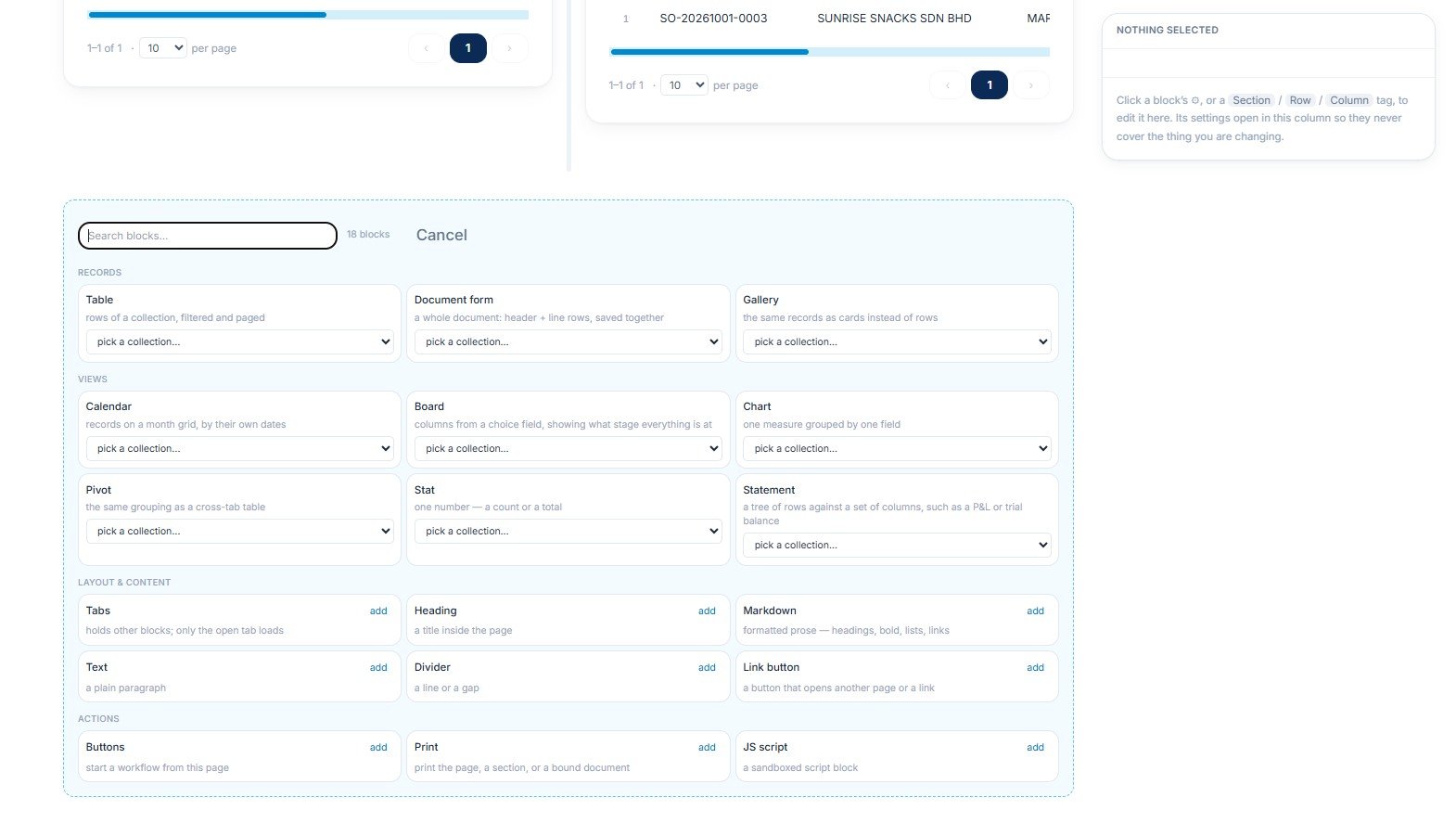Add a Buttons block
1456x823 pixels.
tap(378, 748)
